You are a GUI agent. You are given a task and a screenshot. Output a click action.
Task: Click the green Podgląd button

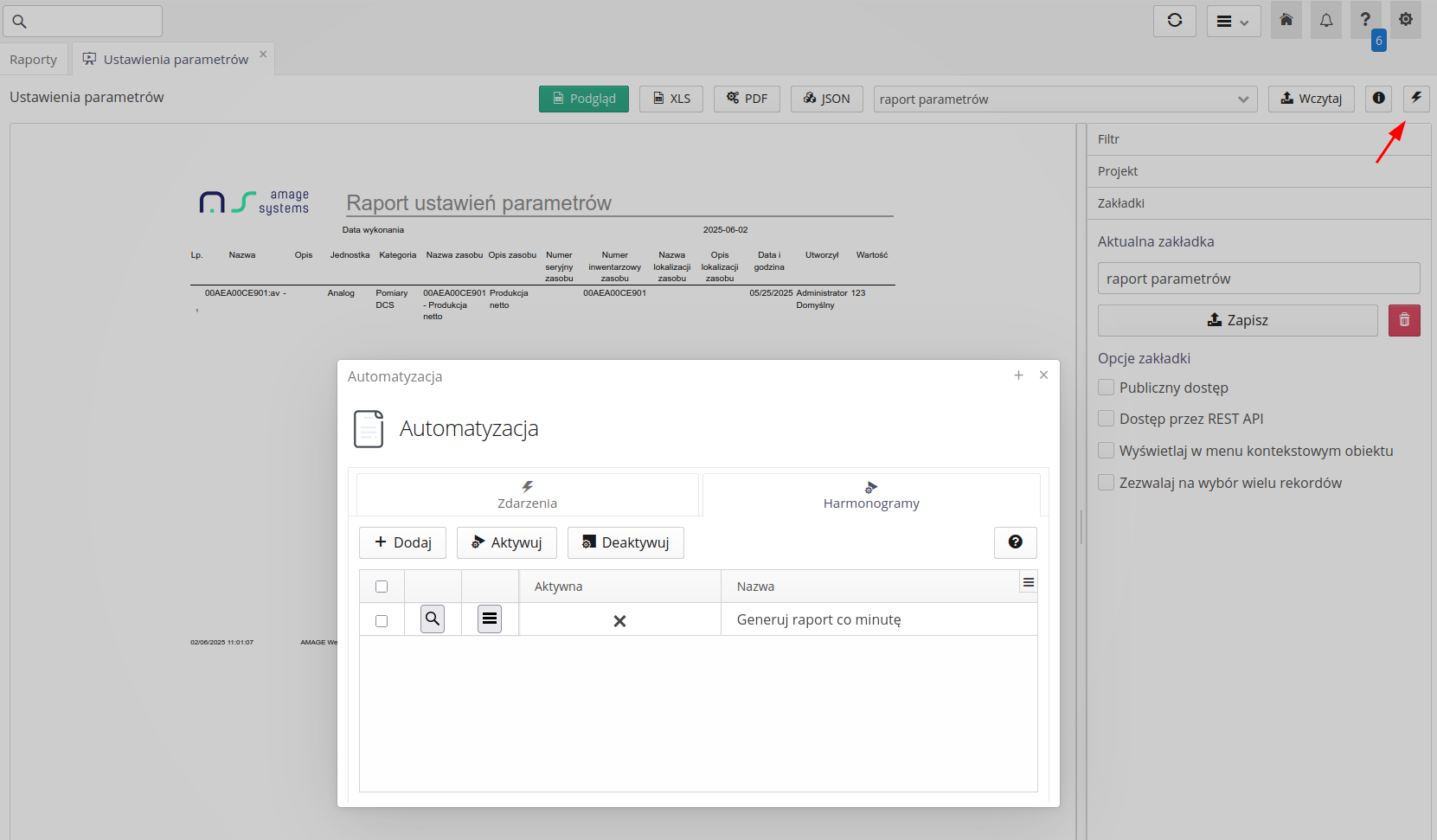[x=583, y=99]
